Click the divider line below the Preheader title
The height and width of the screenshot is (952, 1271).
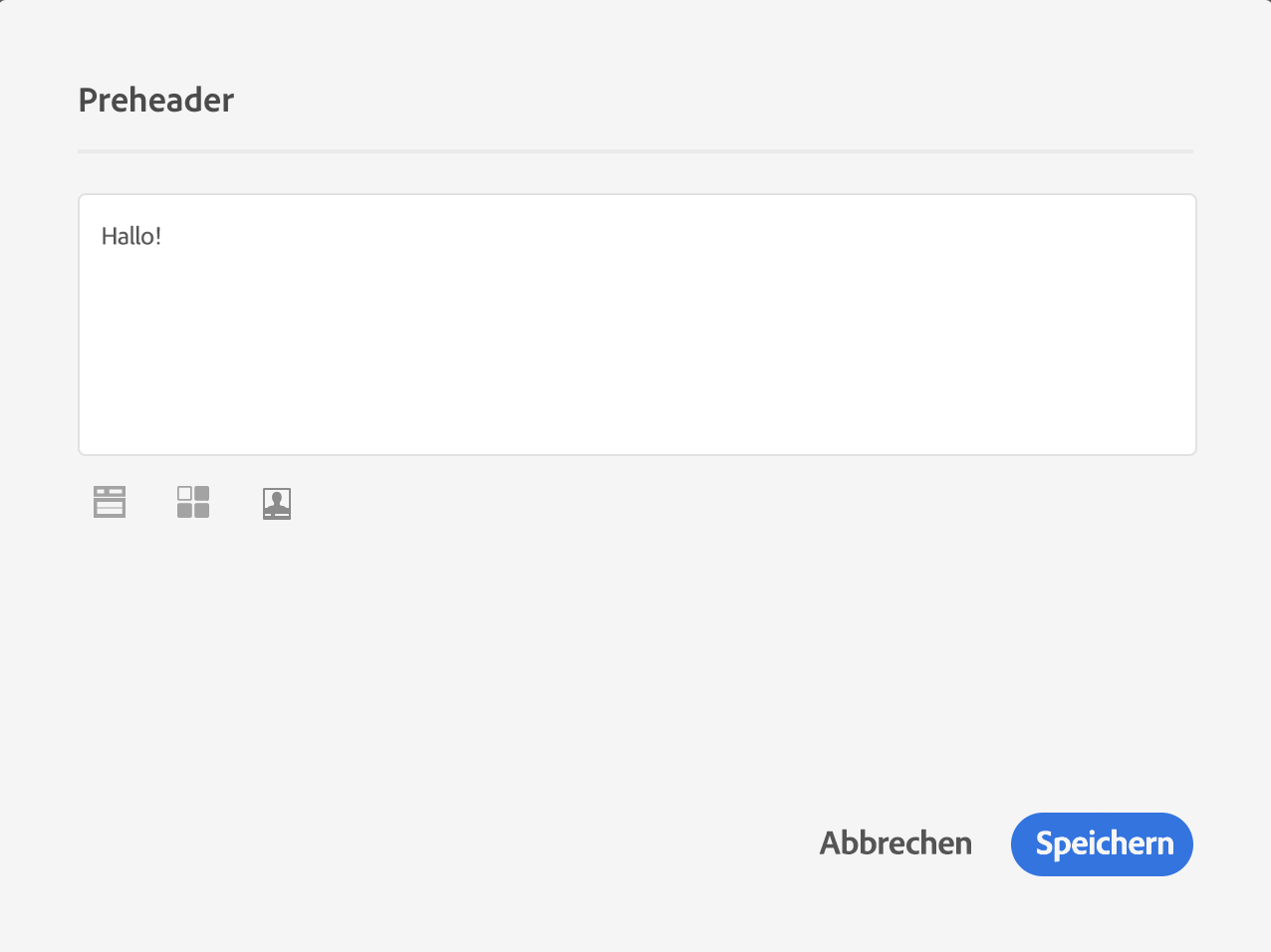pyautogui.click(x=635, y=151)
